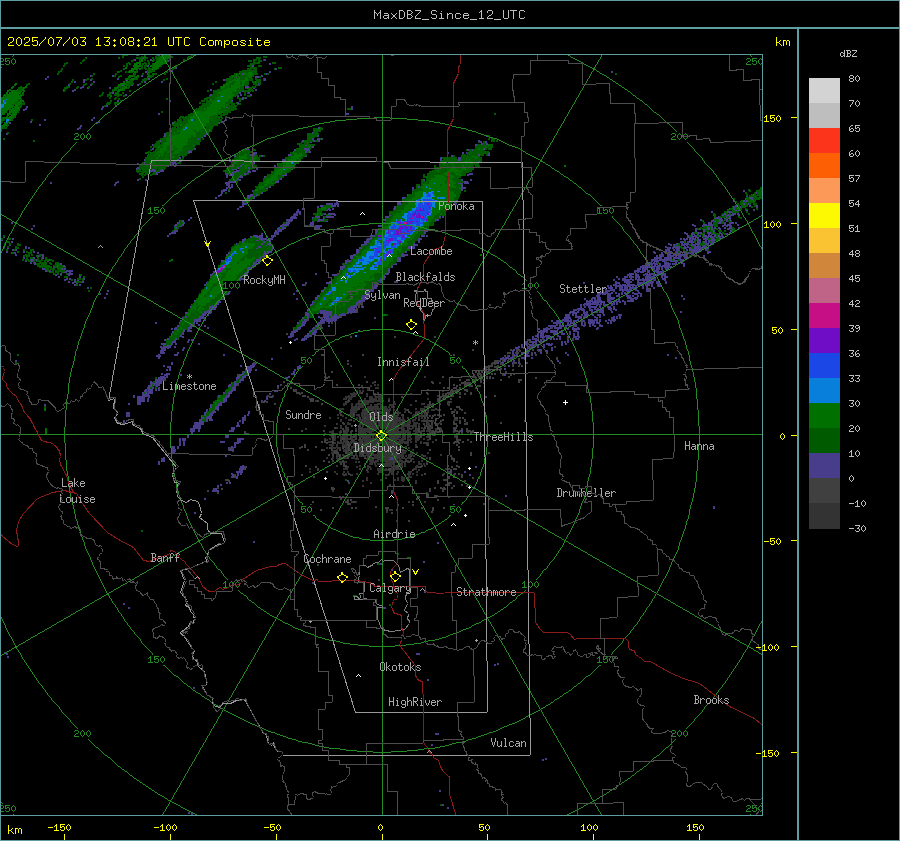The width and height of the screenshot is (900, 841).
Task: Select the red 60–65 dBZ legend swatch
Action: [x=824, y=140]
